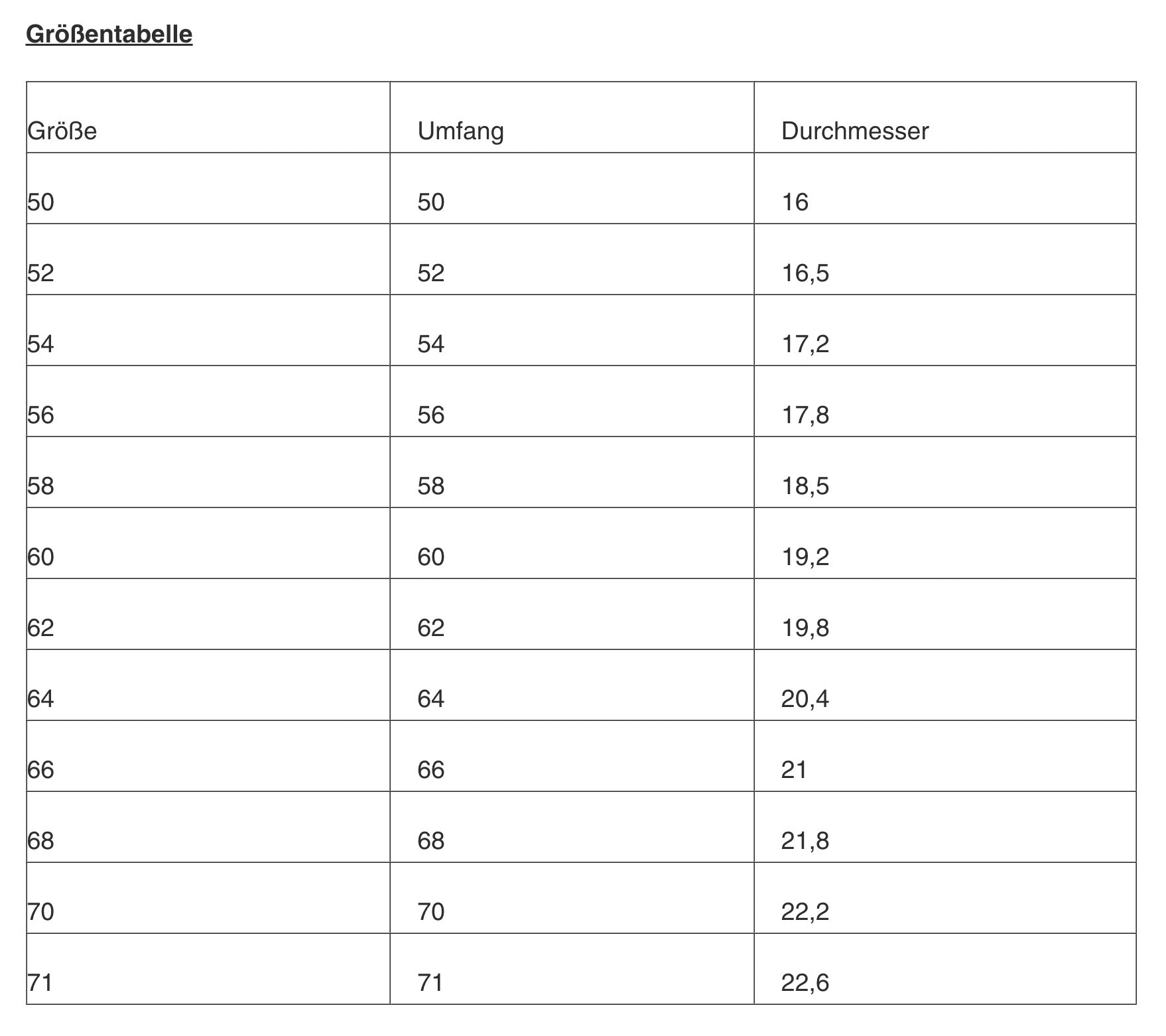The height and width of the screenshot is (1036, 1166).
Task: Click diameter value 22,2
Action: [805, 912]
